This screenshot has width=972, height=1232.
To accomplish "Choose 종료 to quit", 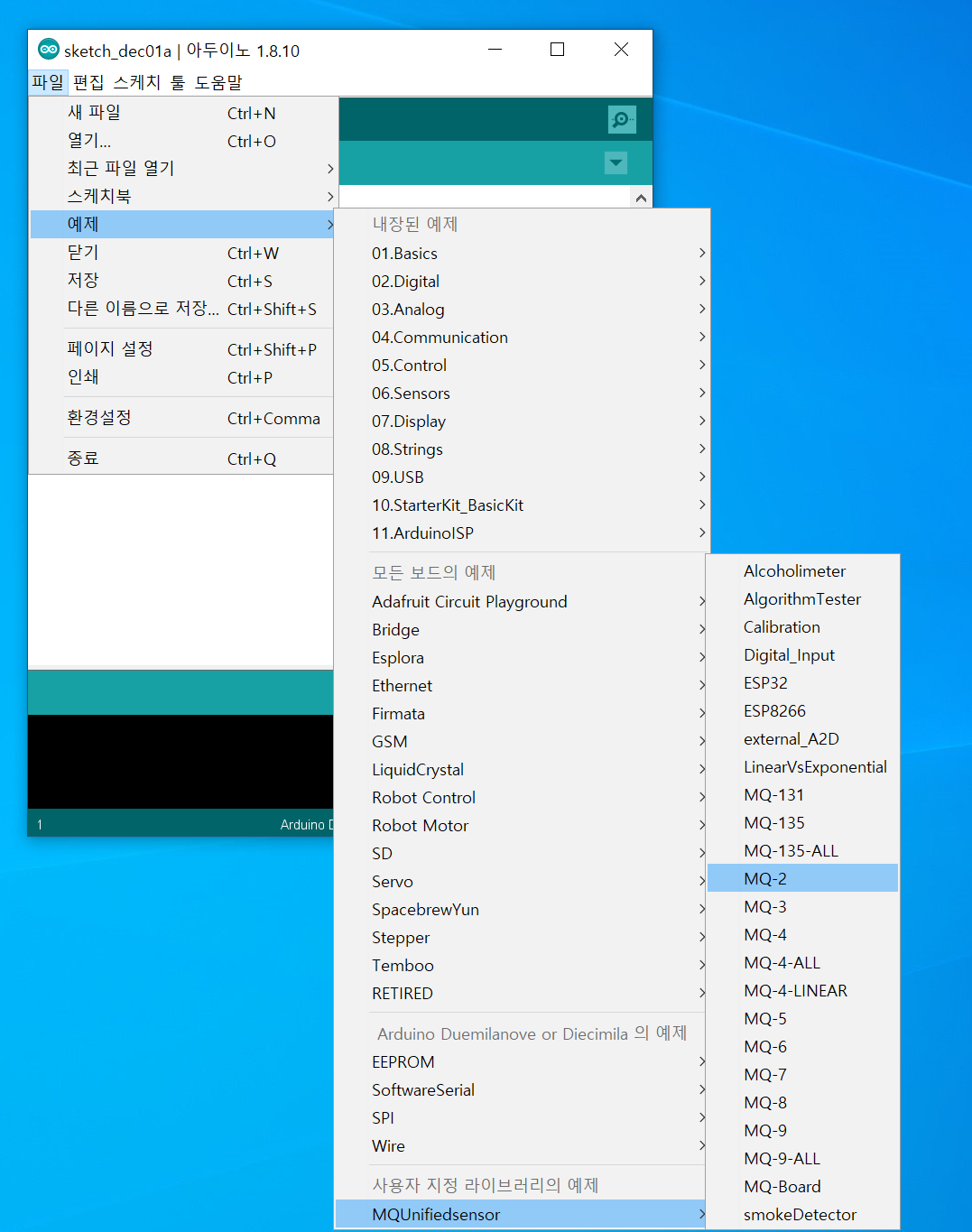I will pos(183,459).
